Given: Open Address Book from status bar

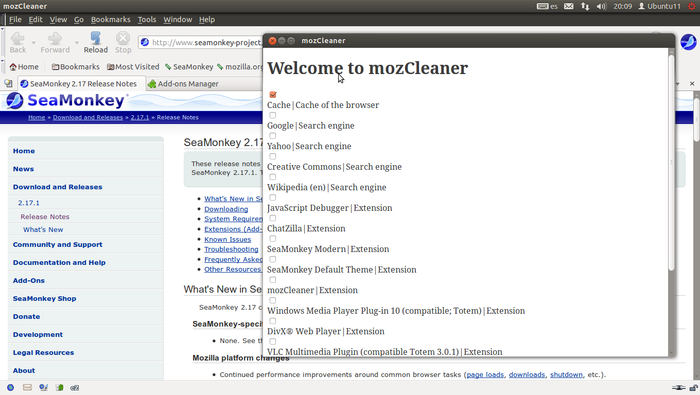Looking at the screenshot, I should tap(59, 387).
